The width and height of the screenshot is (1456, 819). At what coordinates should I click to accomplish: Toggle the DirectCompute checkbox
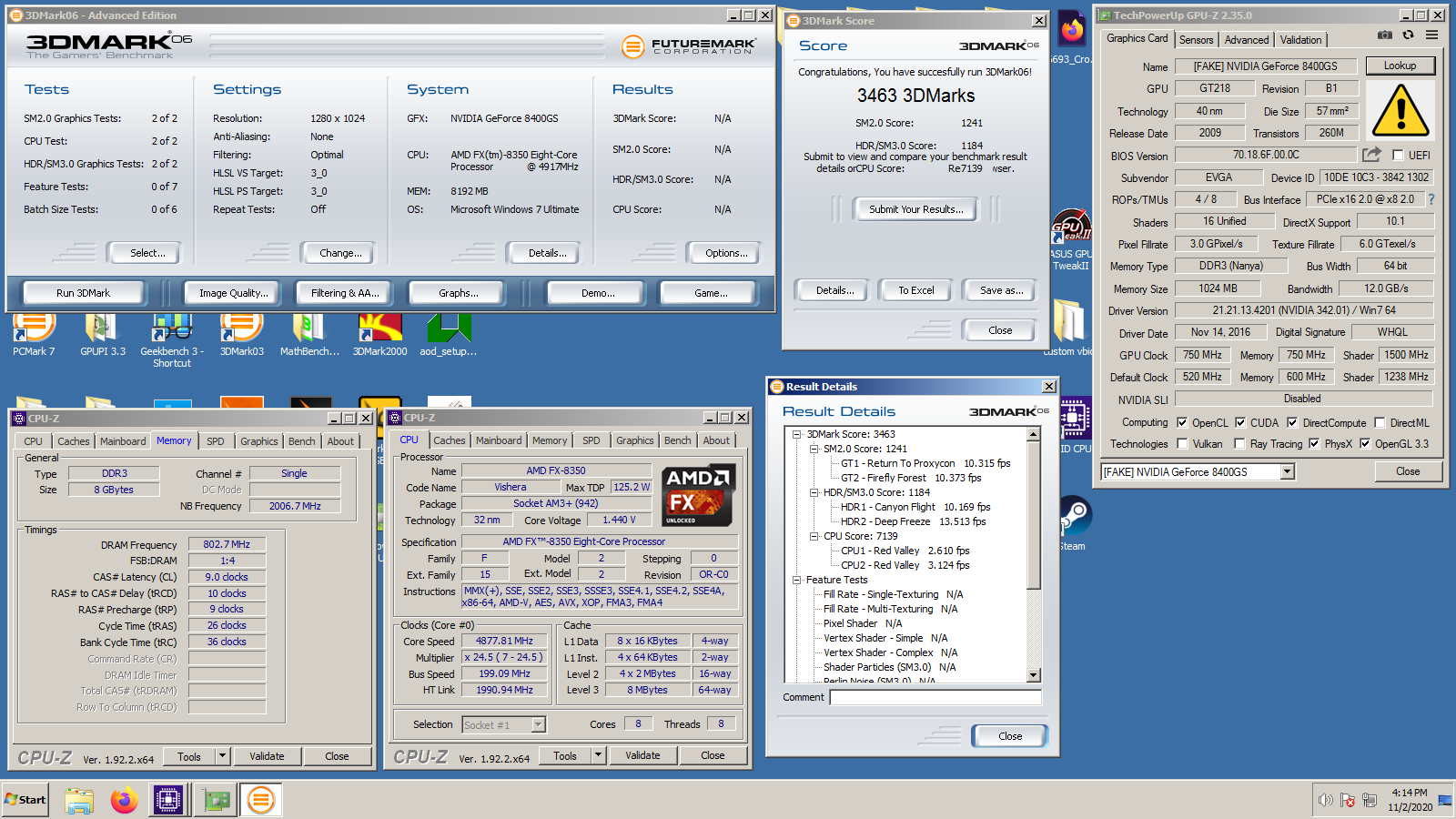[x=1292, y=422]
